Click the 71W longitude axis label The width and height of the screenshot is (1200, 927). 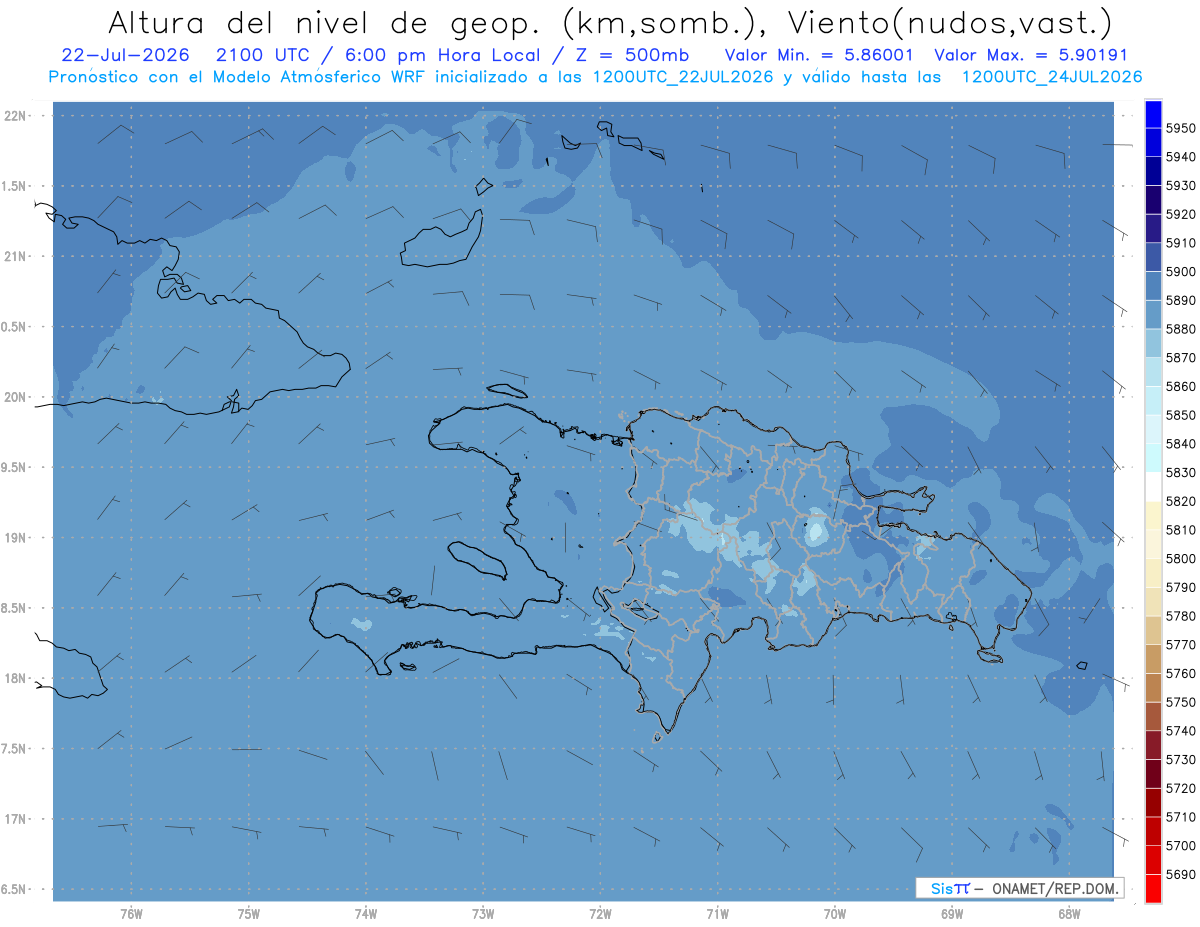click(x=717, y=913)
